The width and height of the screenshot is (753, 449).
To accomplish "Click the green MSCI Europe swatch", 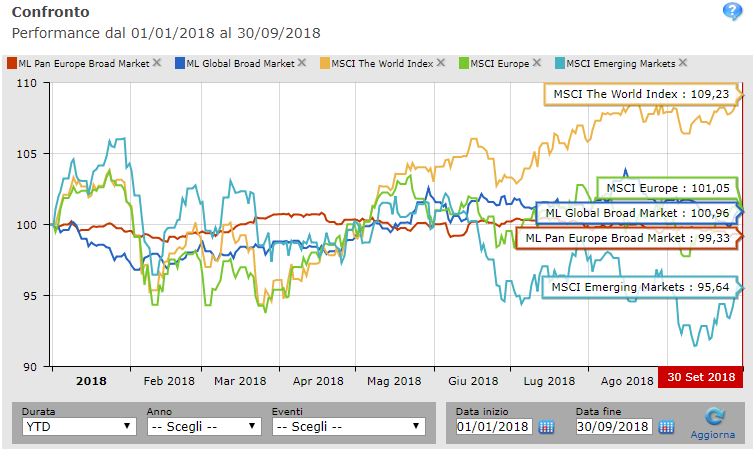I will tap(464, 63).
